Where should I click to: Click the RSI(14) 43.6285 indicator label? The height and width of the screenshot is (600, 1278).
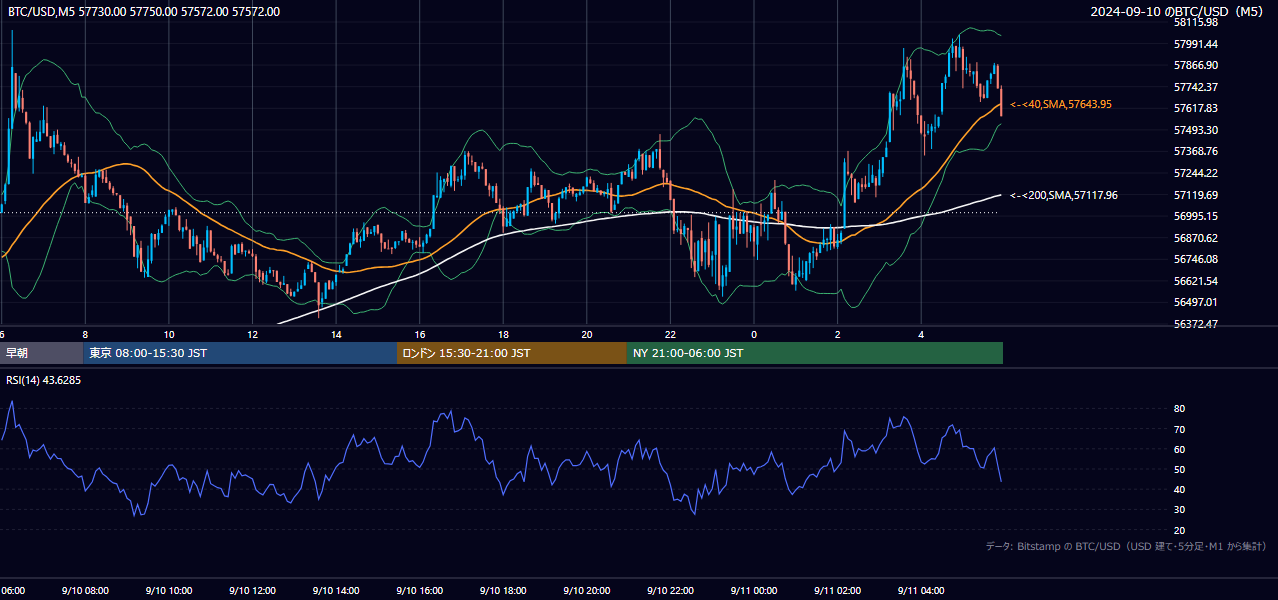[43, 380]
